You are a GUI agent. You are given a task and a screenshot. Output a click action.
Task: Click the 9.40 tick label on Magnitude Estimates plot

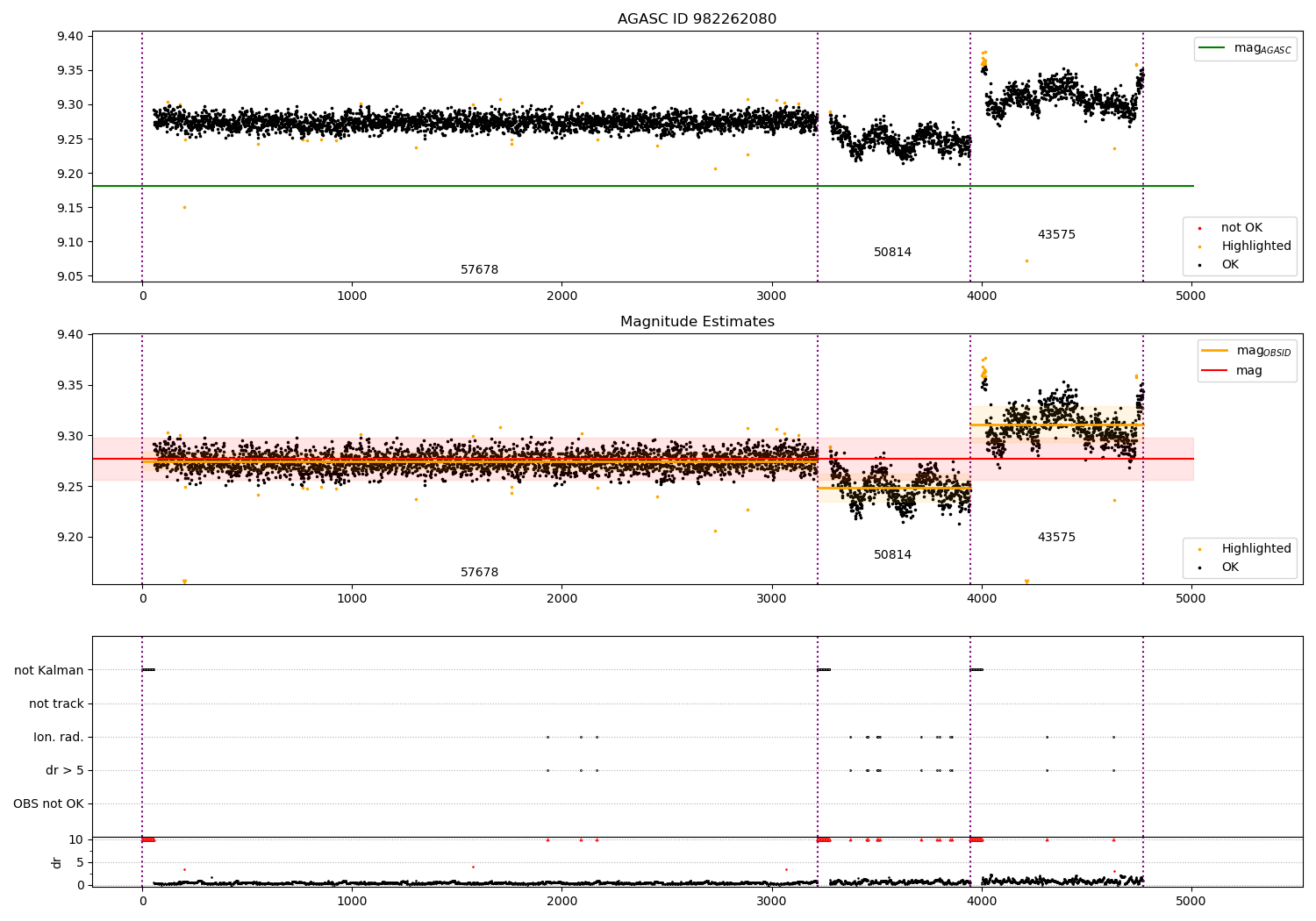[x=71, y=335]
